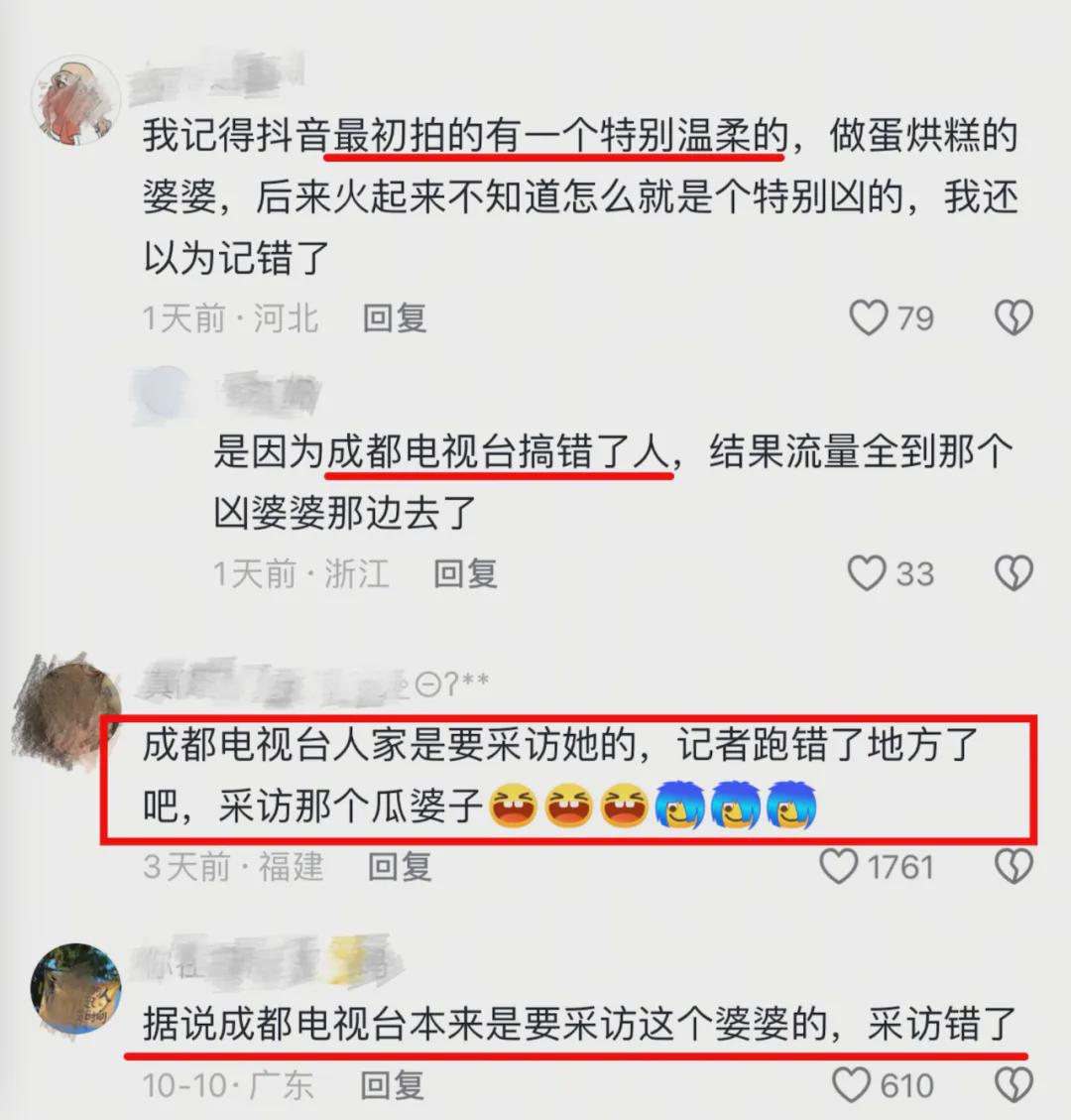Like the Guangdong comment with 610 likes
The image size is (1071, 1120).
tap(851, 1085)
